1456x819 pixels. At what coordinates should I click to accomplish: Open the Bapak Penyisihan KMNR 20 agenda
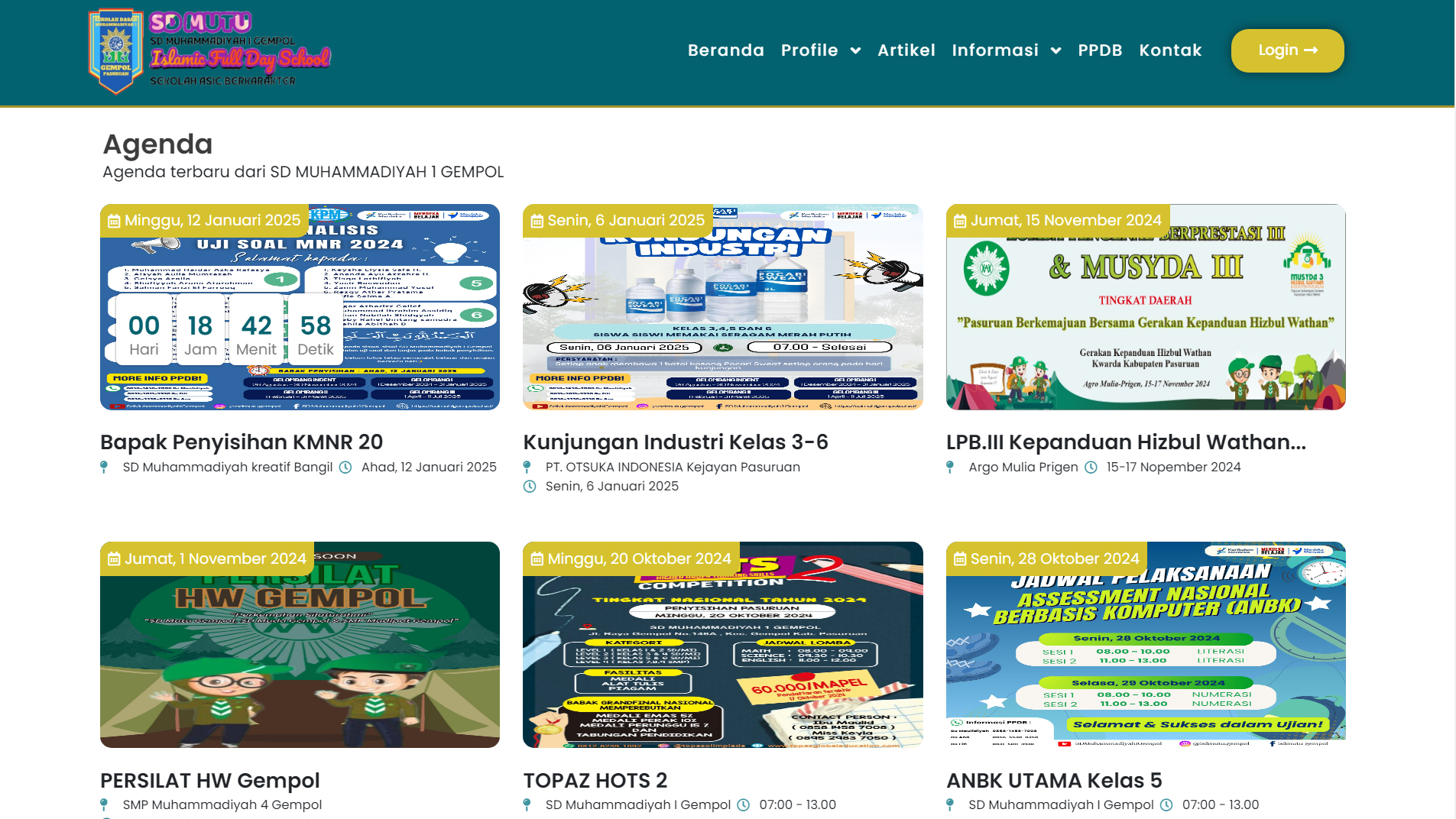(x=242, y=442)
